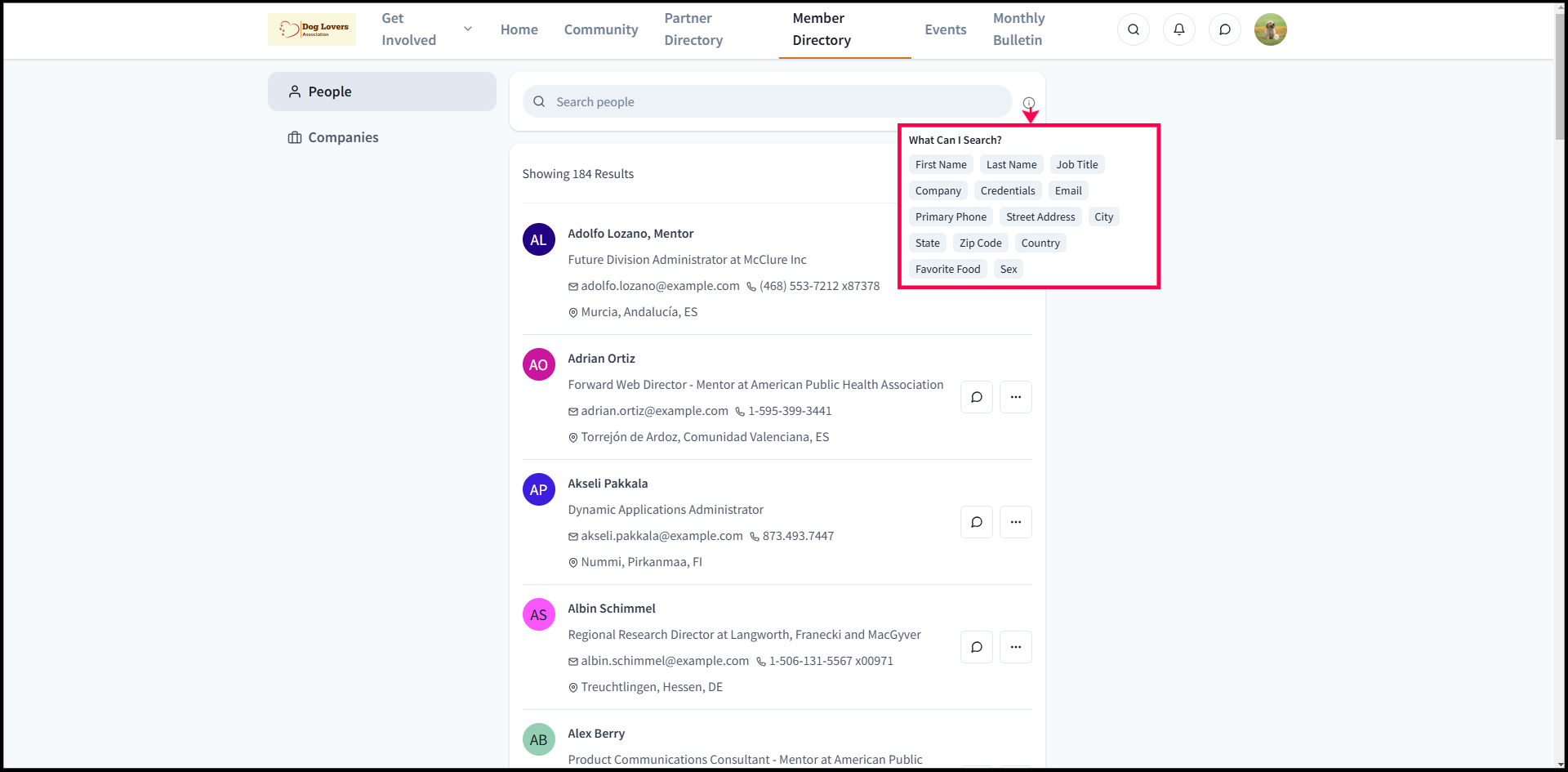Click the Favorite Food search tag
Viewport: 1568px width, 772px height.
pyautogui.click(x=948, y=269)
